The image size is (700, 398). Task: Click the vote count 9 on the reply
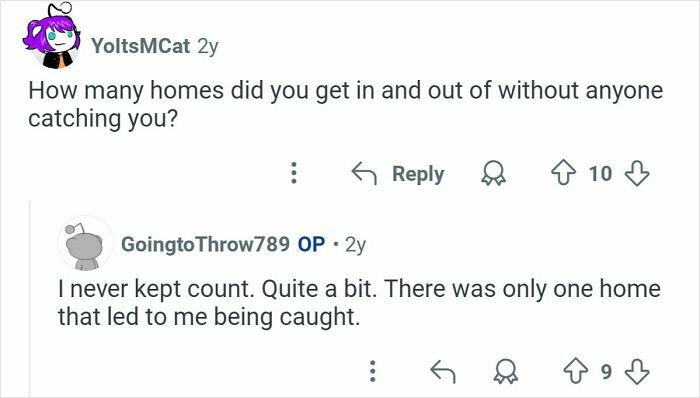point(606,371)
